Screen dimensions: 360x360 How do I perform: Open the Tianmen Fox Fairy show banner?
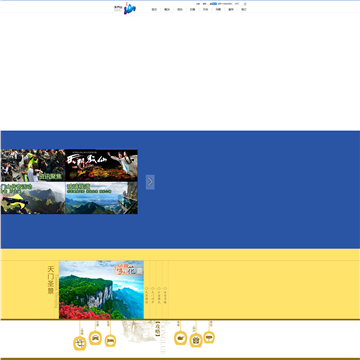pyautogui.click(x=101, y=165)
